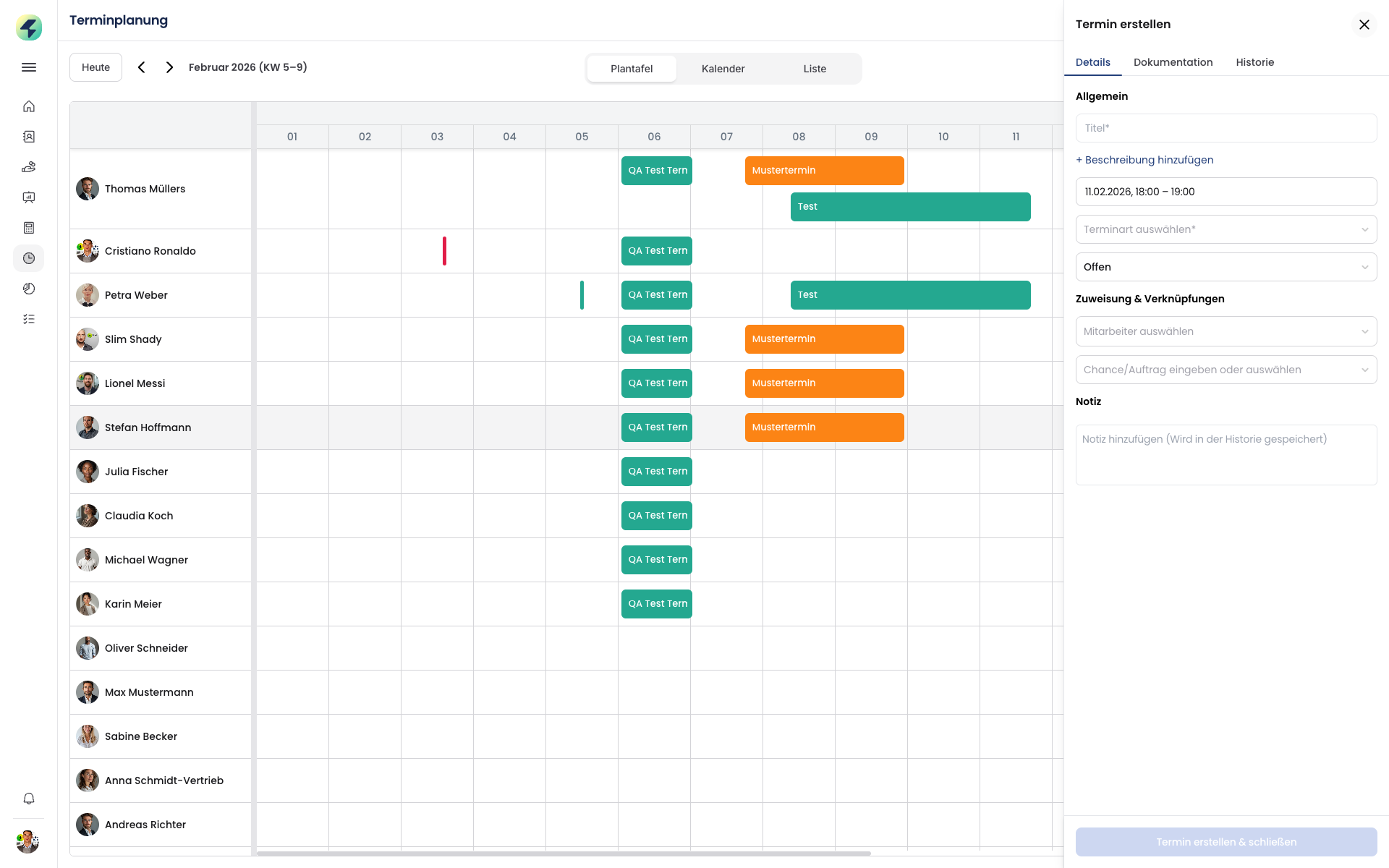Open the hamburger menu in the sidebar
The width and height of the screenshot is (1389, 868).
[x=29, y=67]
